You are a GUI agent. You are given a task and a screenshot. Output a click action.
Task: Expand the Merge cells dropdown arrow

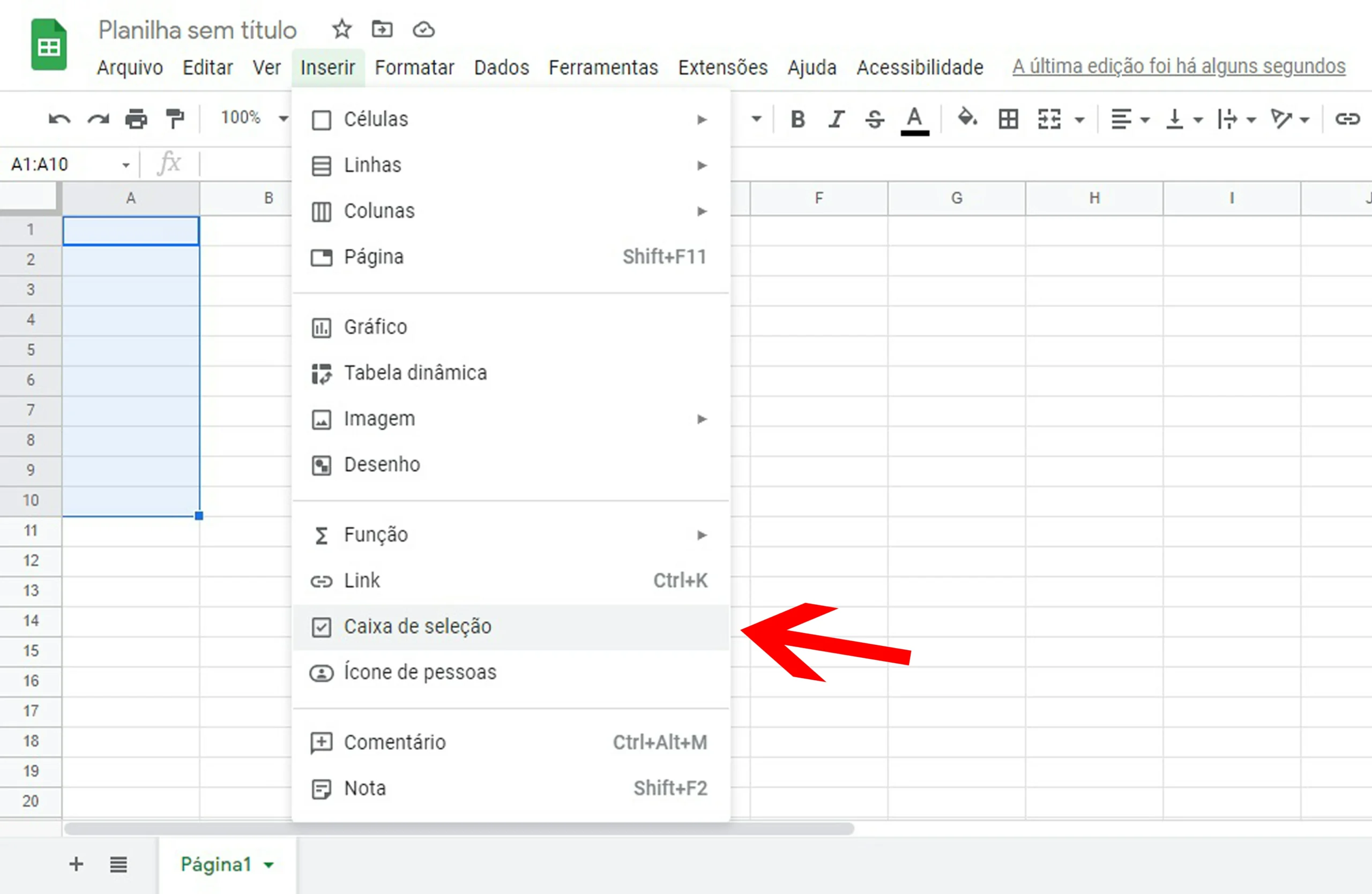pos(1080,120)
